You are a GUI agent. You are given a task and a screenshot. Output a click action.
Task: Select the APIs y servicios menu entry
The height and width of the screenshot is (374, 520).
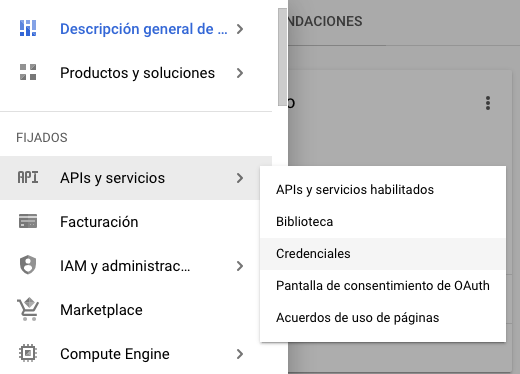pos(136,178)
